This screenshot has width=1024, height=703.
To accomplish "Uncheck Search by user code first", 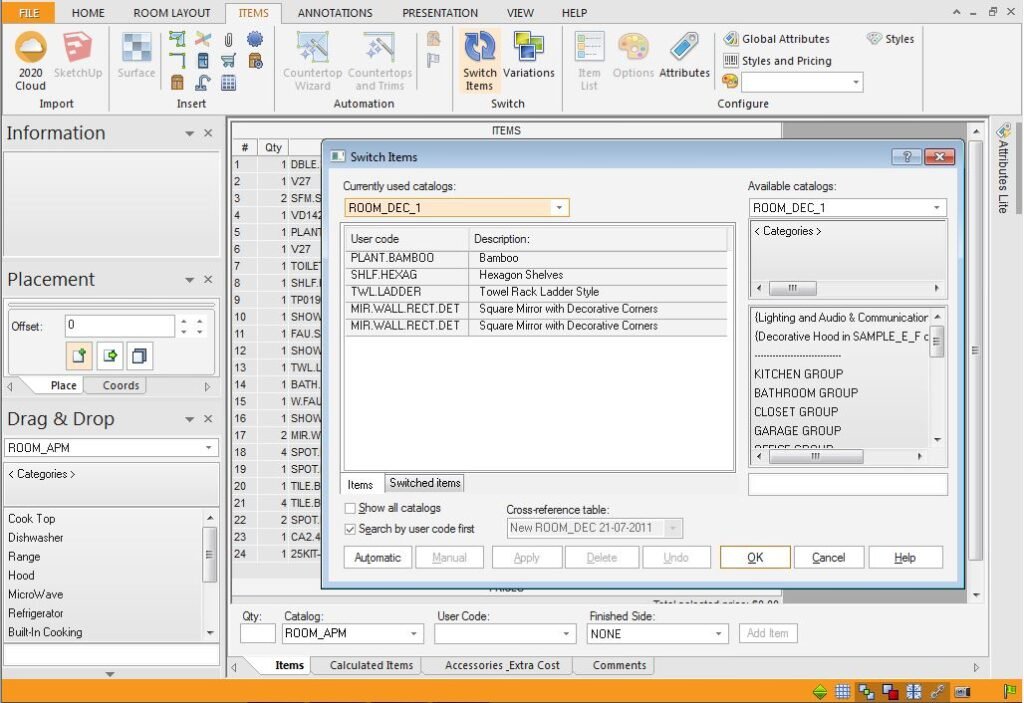I will point(350,529).
